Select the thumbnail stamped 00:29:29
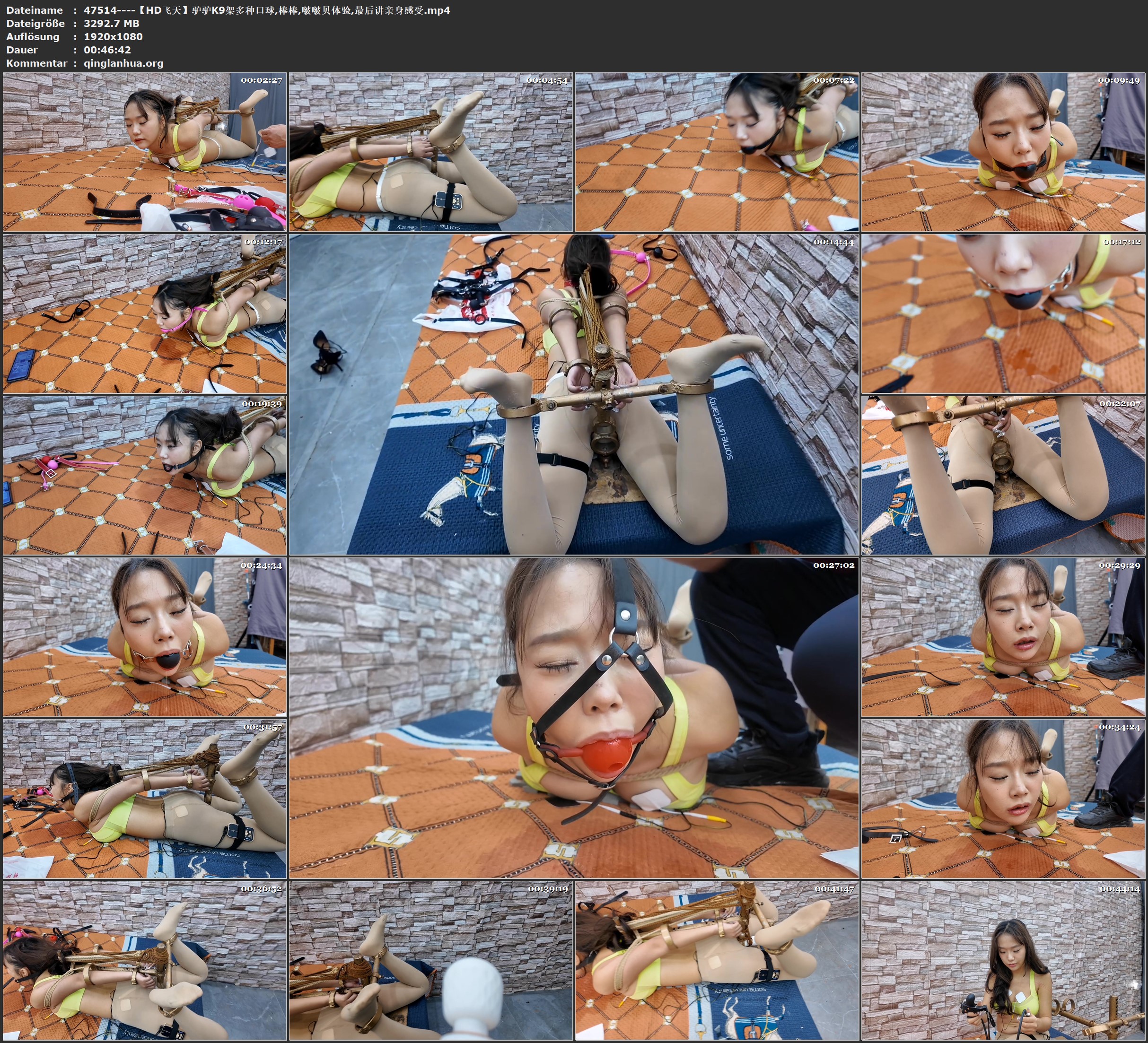1148x1043 pixels. [x=1003, y=637]
